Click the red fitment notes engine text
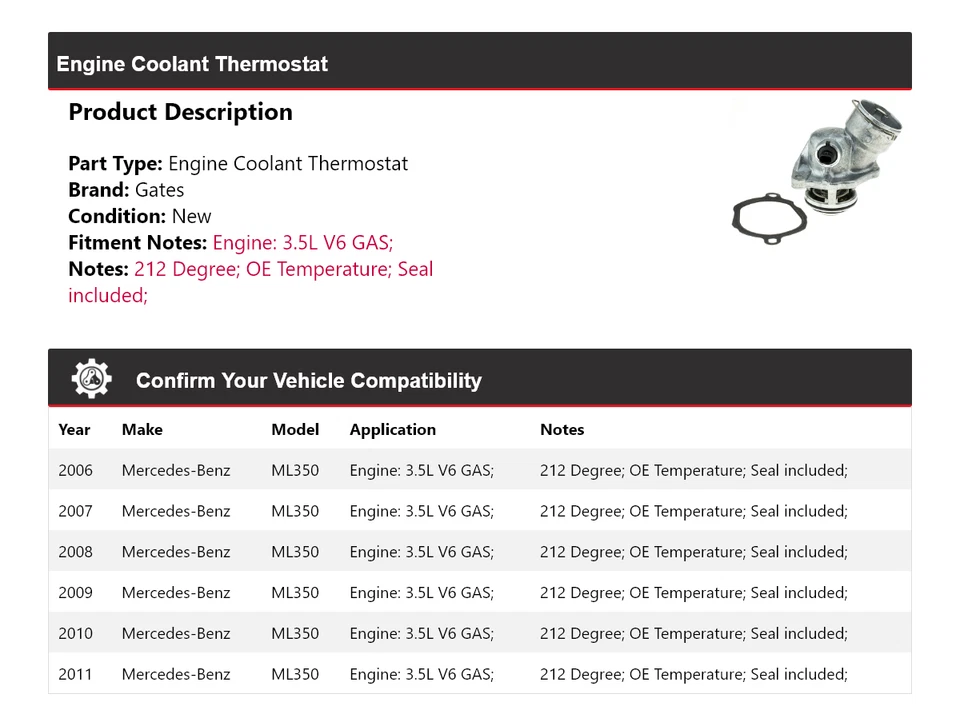Screen dimensions: 960x726 click(x=302, y=242)
